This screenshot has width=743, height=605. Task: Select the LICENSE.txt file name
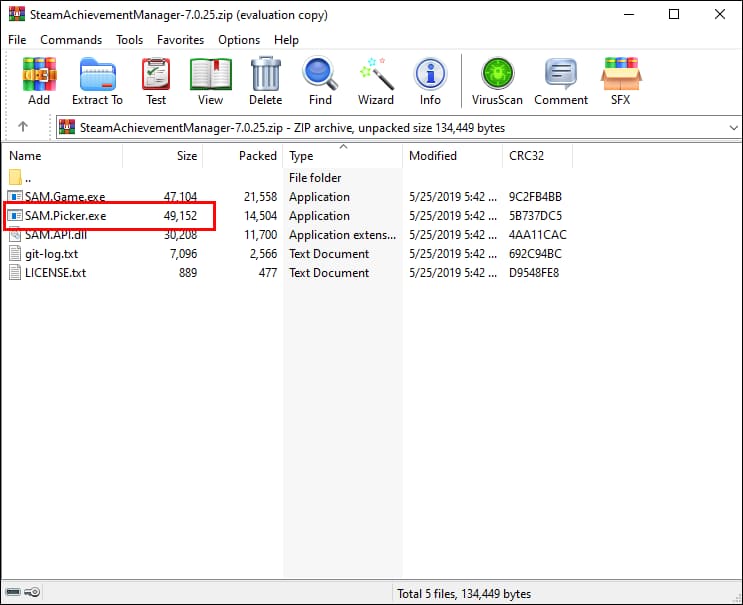(x=55, y=273)
